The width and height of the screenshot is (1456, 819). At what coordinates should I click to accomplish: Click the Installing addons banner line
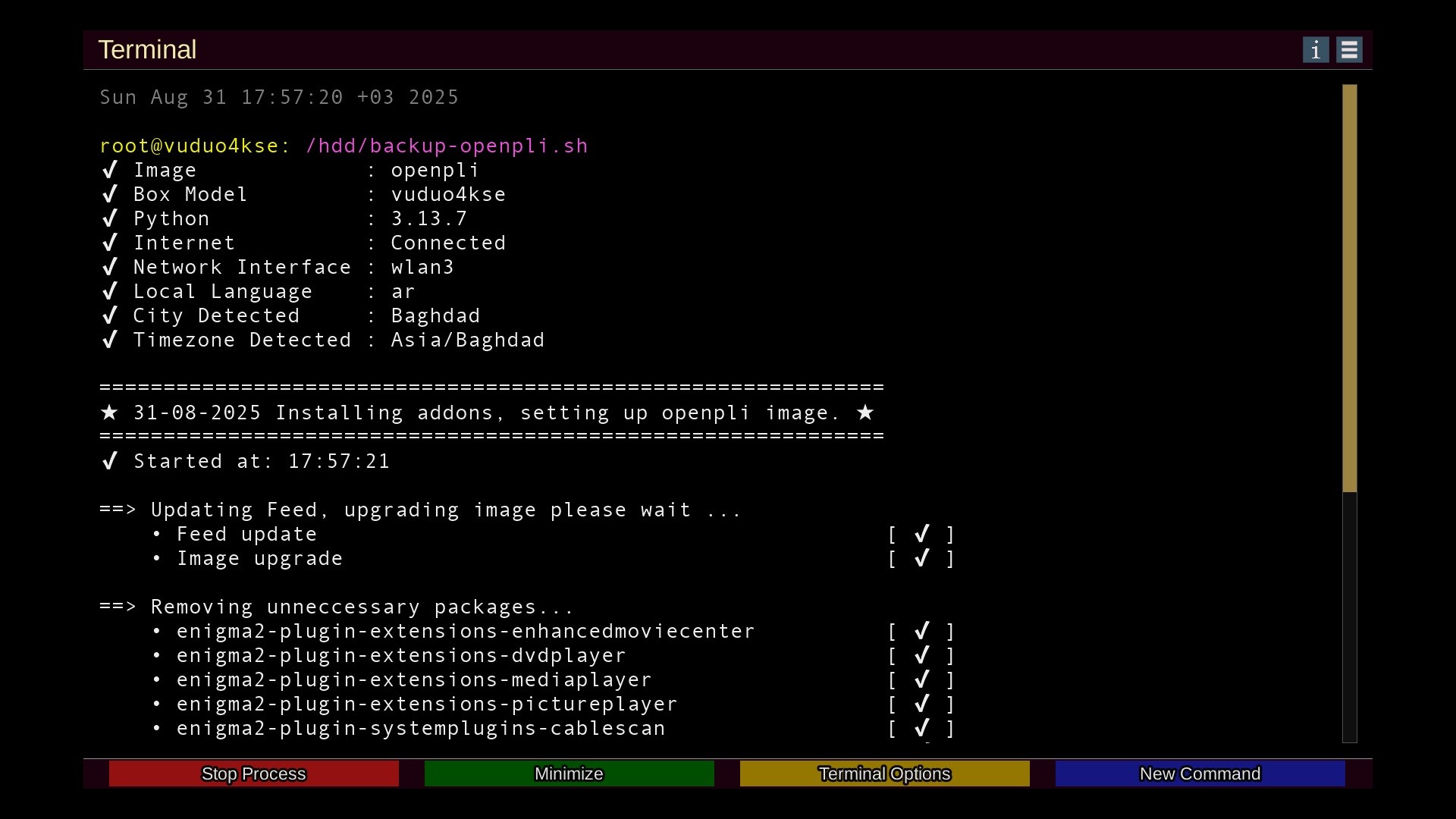pos(488,413)
